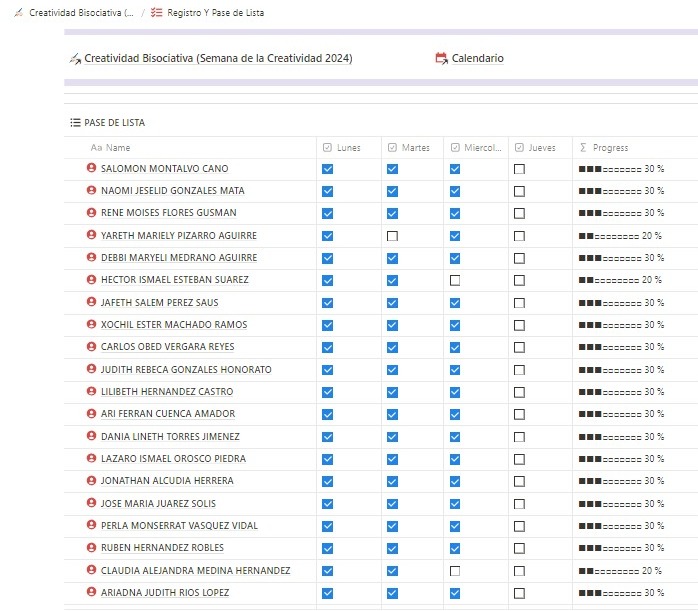Click the person icon beside SALOMON MONTALVO CANO
The width and height of the screenshot is (698, 611).
click(91, 168)
